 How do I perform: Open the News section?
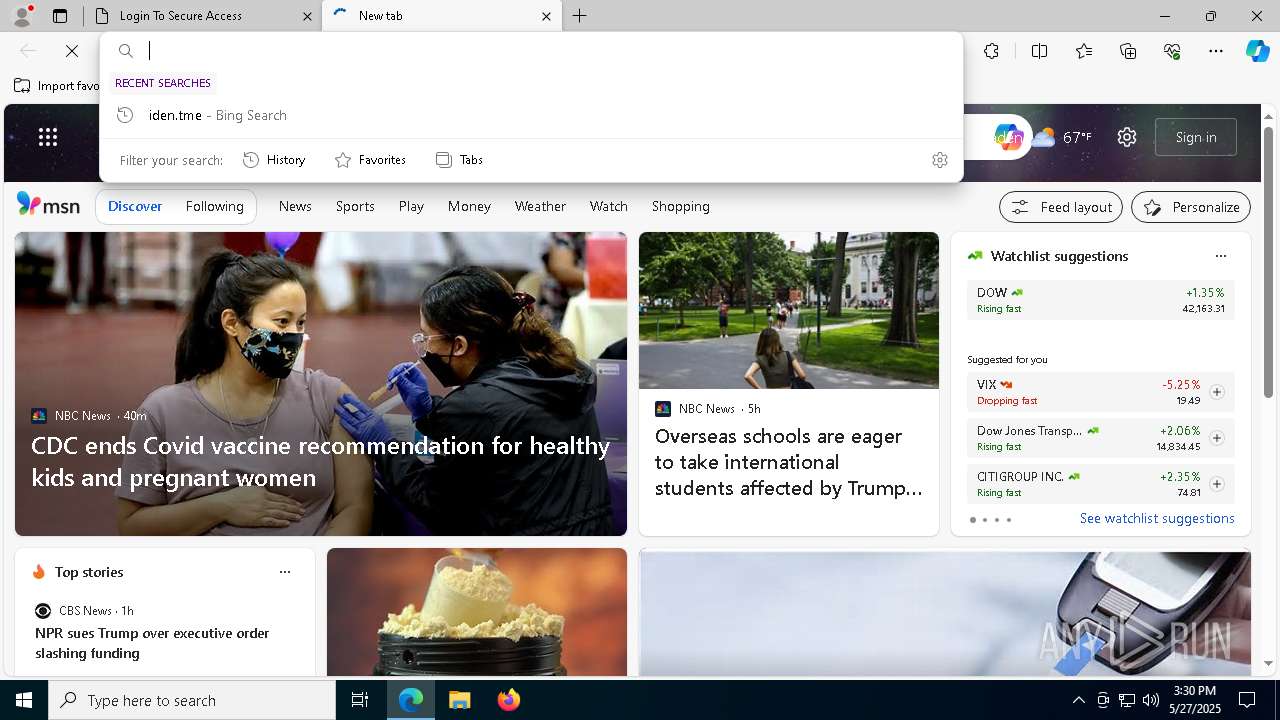(x=295, y=206)
